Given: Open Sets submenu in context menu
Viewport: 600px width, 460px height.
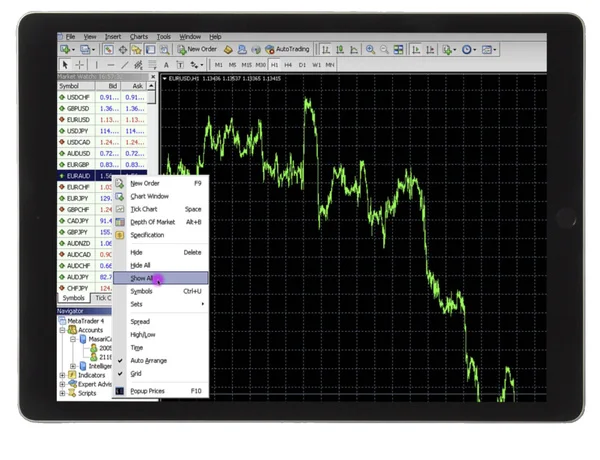Looking at the screenshot, I should pyautogui.click(x=161, y=304).
